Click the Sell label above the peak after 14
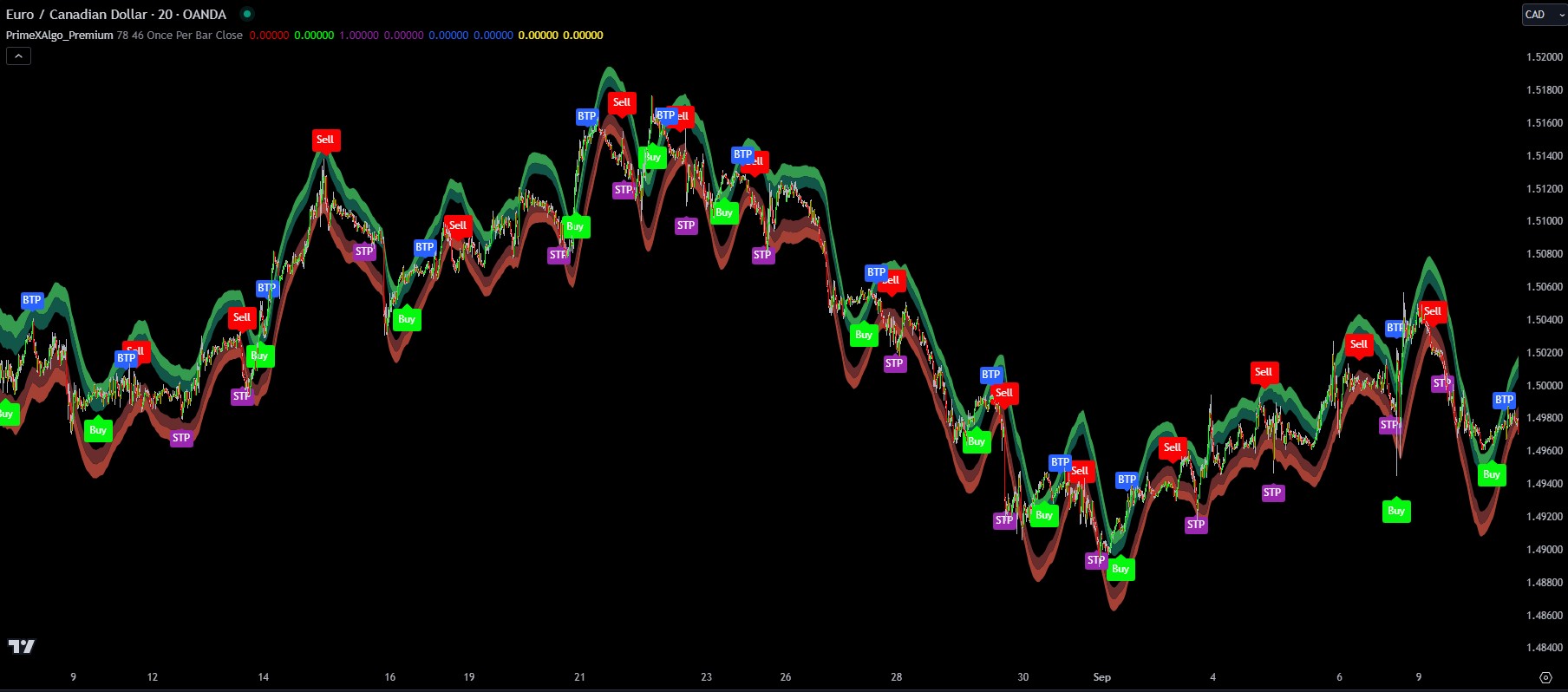 [x=325, y=140]
